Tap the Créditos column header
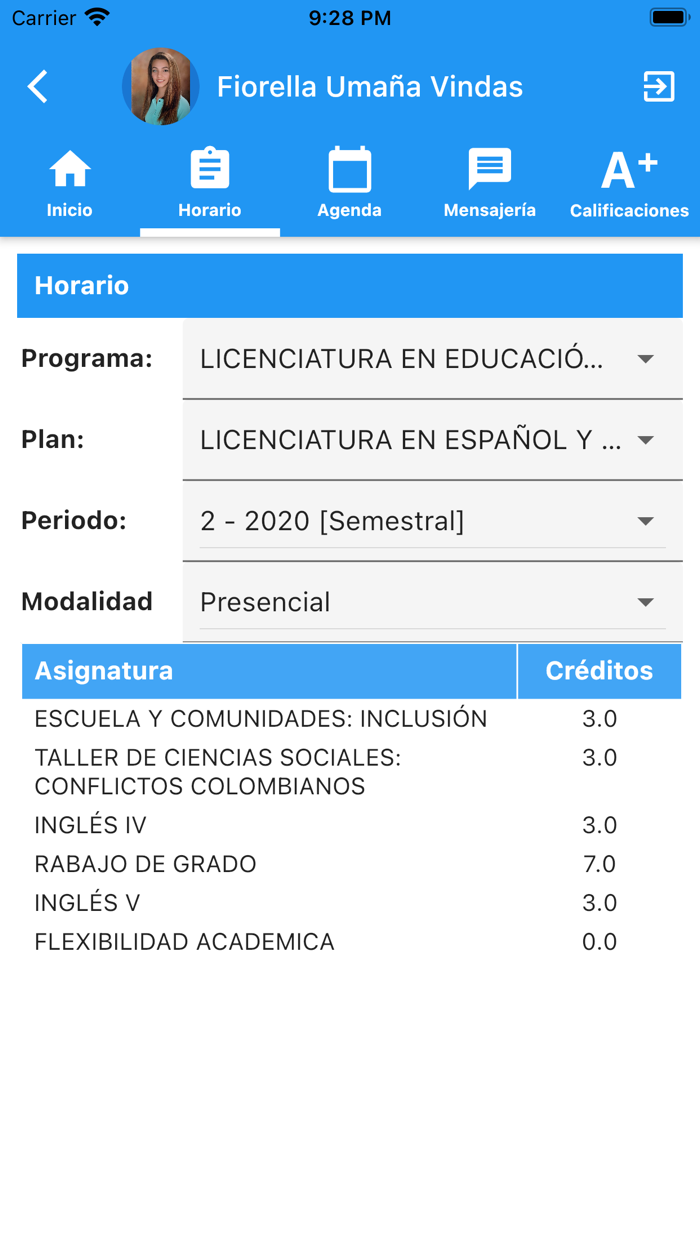 click(599, 671)
